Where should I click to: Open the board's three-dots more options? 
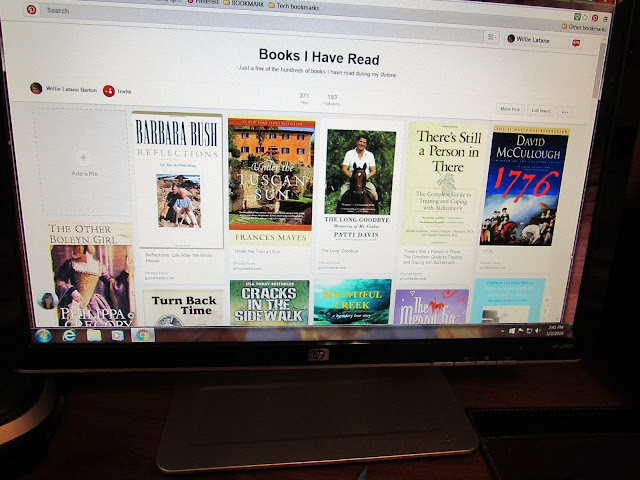pos(565,112)
